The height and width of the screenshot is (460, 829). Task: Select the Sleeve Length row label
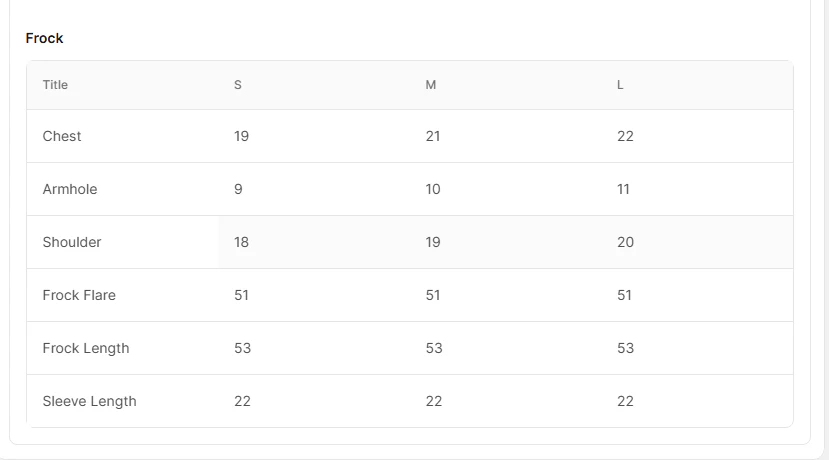90,401
